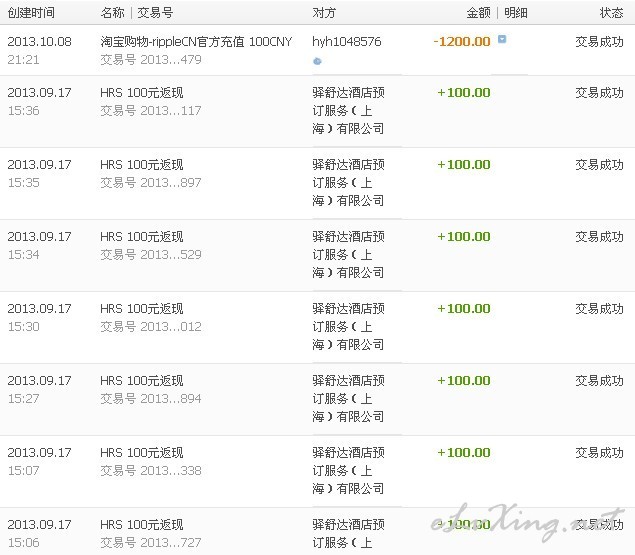Click 交易成功 status of the -1200.00 row

[599, 41]
